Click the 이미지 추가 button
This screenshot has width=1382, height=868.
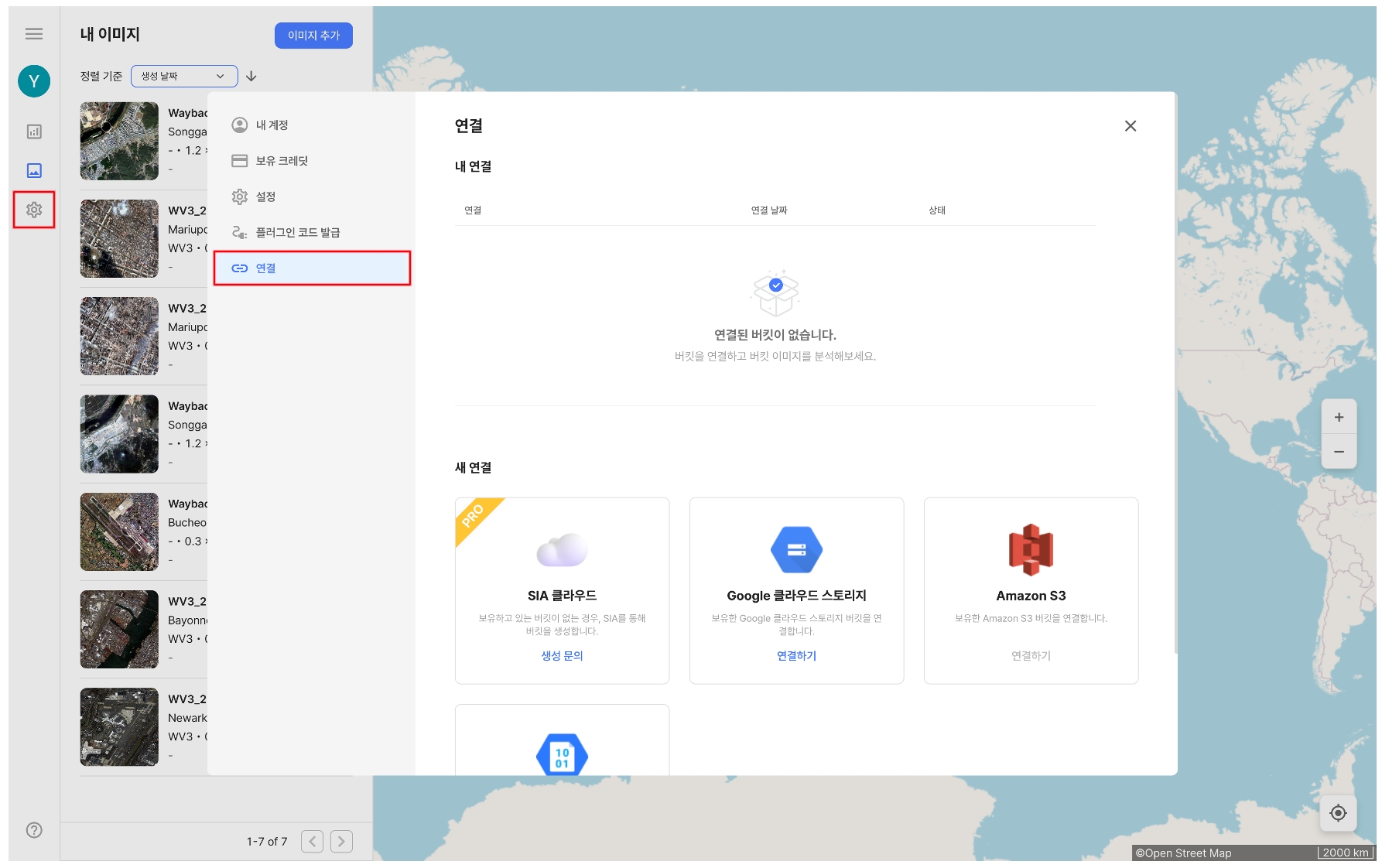pyautogui.click(x=313, y=36)
